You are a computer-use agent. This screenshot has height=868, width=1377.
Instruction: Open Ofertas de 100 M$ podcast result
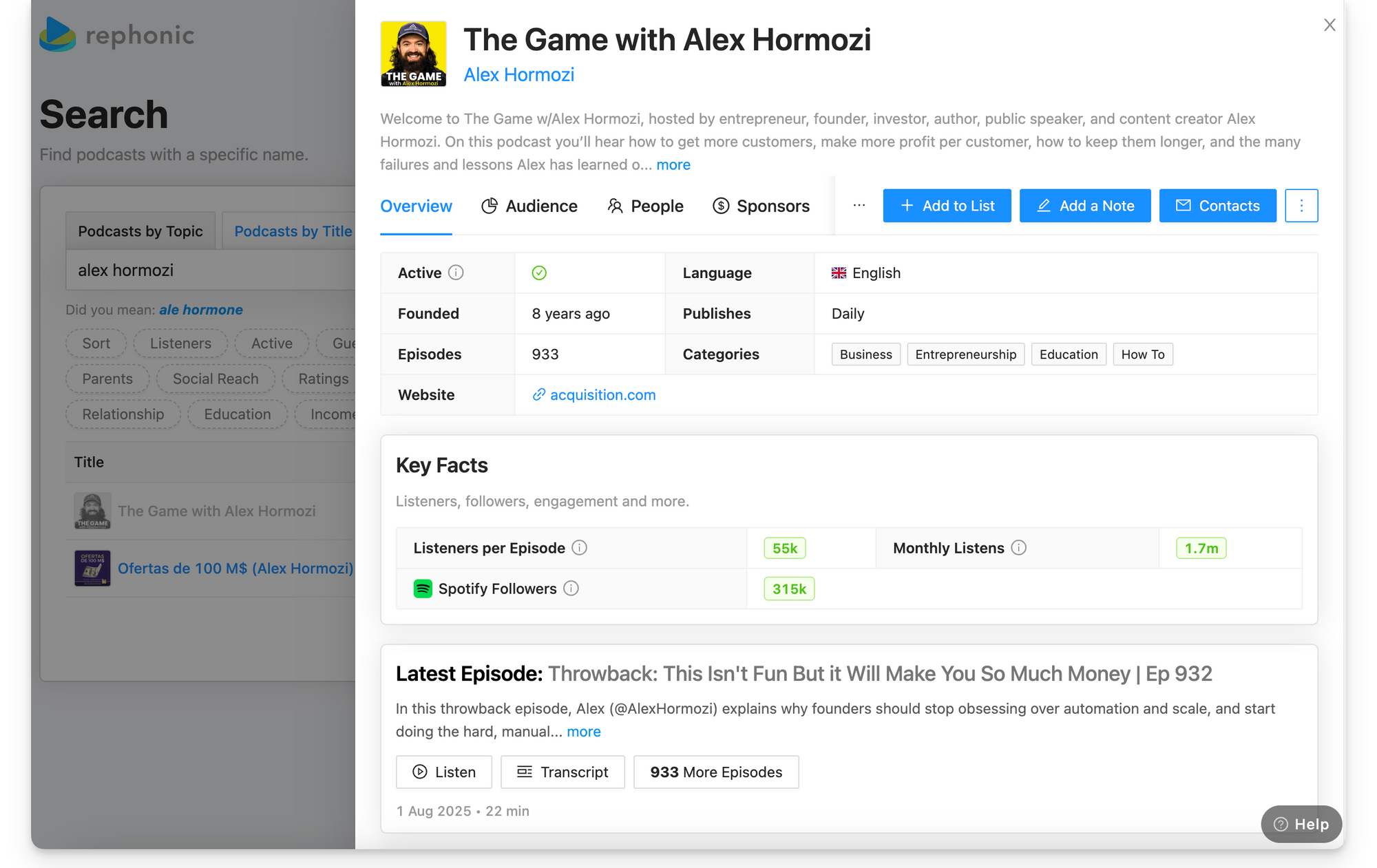click(235, 569)
